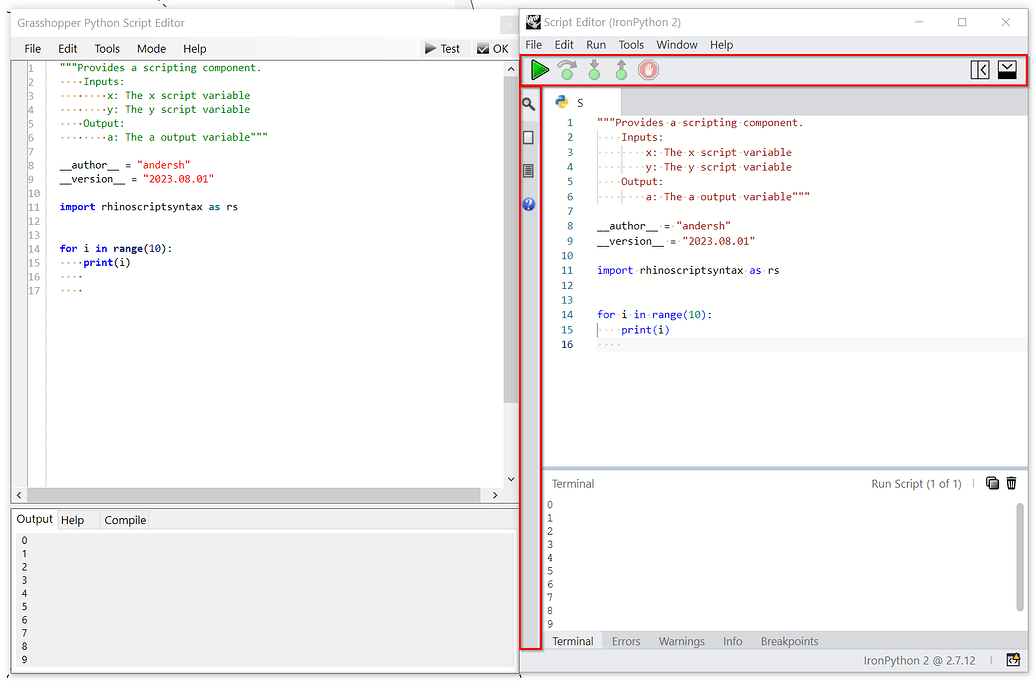Open search with the magnifier sidebar icon
Image resolution: width=1035 pixels, height=681 pixels.
(x=529, y=103)
